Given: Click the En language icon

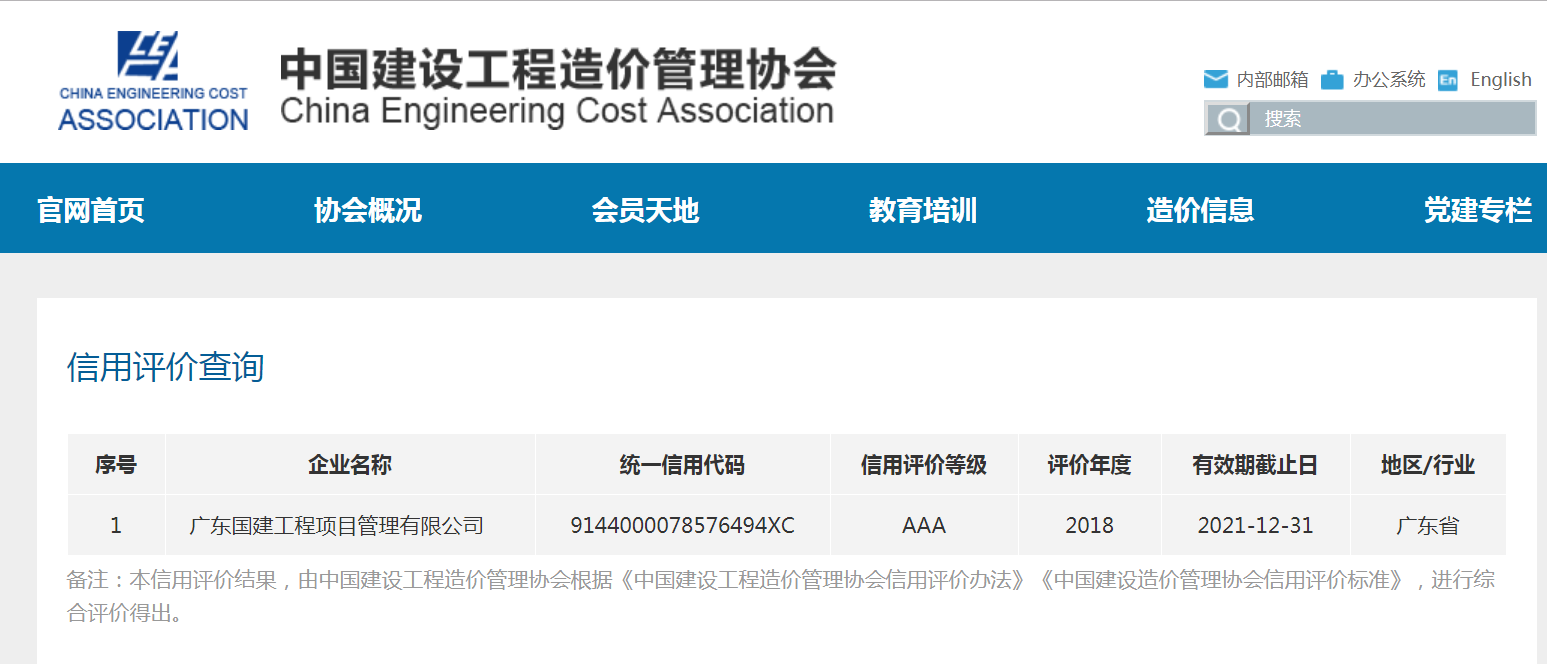Looking at the screenshot, I should [1448, 81].
